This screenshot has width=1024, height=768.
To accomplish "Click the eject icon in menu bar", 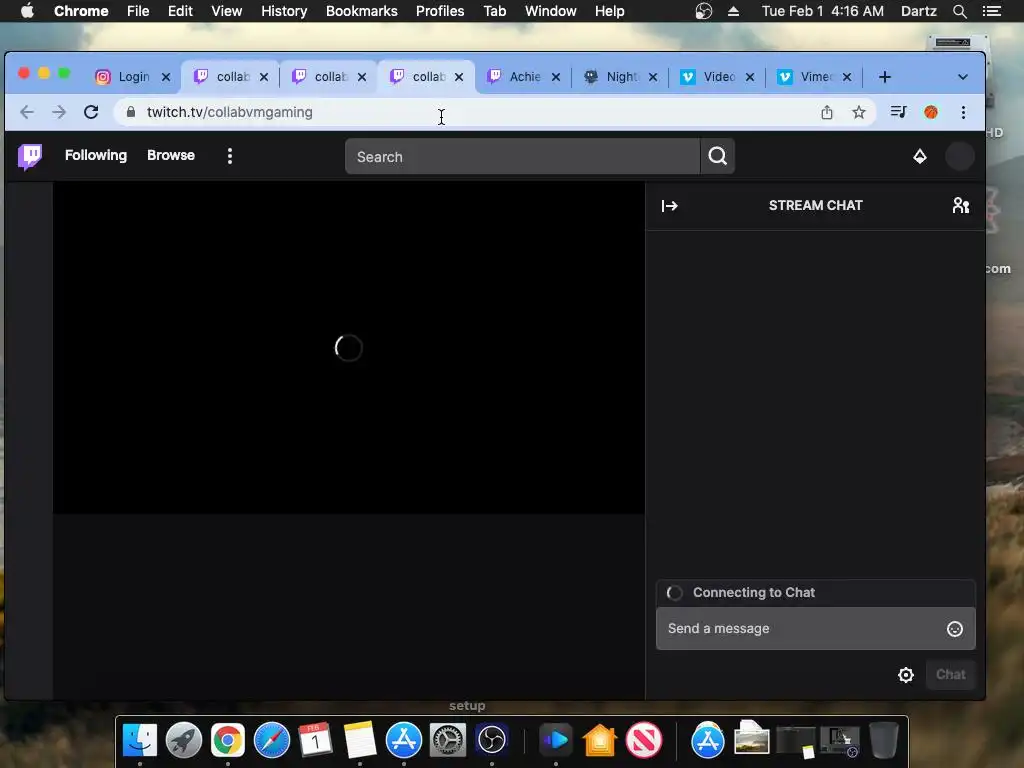I will (x=733, y=11).
